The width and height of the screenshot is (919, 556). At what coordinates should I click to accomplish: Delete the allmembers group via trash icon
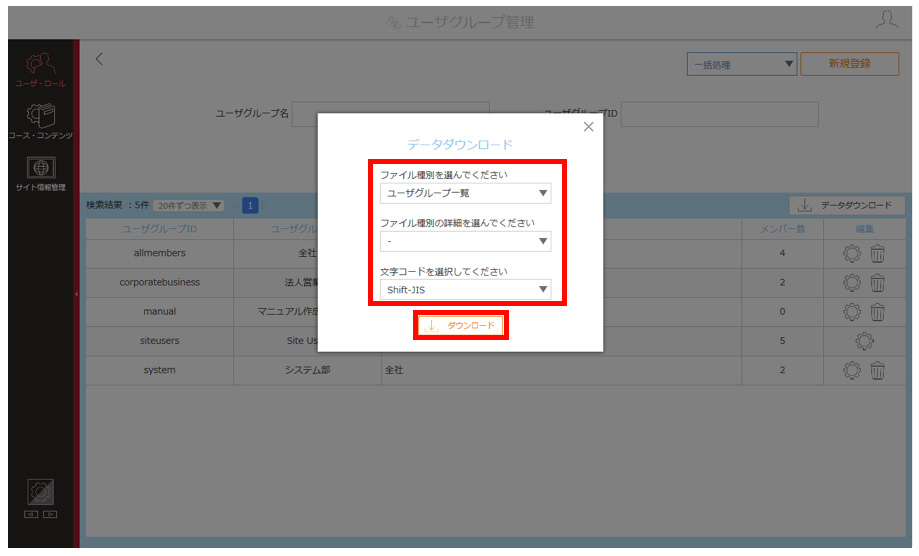pos(877,254)
